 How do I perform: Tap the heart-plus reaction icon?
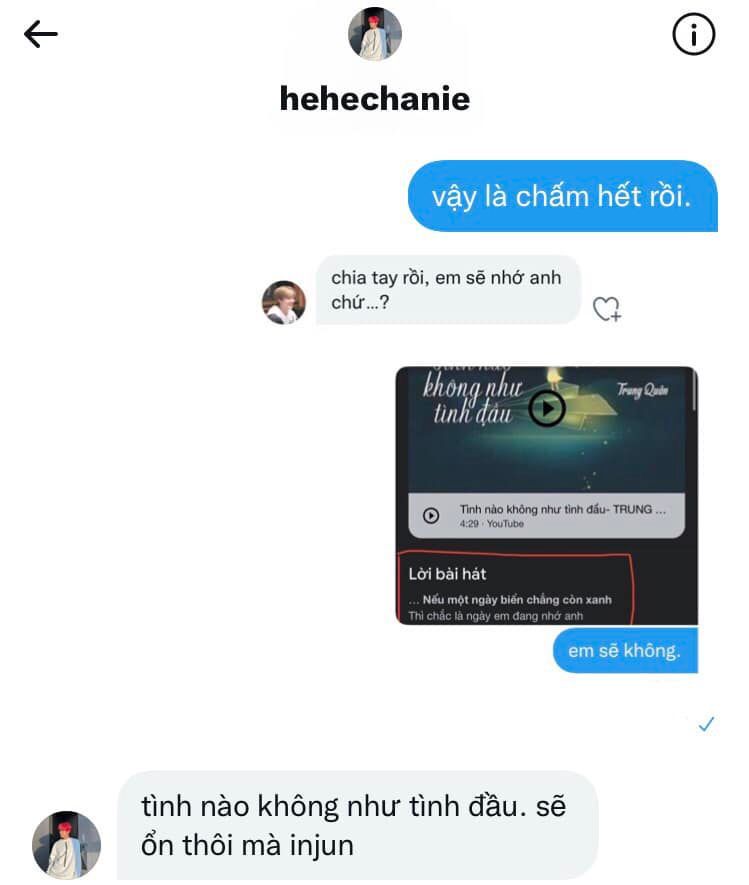pyautogui.click(x=607, y=309)
